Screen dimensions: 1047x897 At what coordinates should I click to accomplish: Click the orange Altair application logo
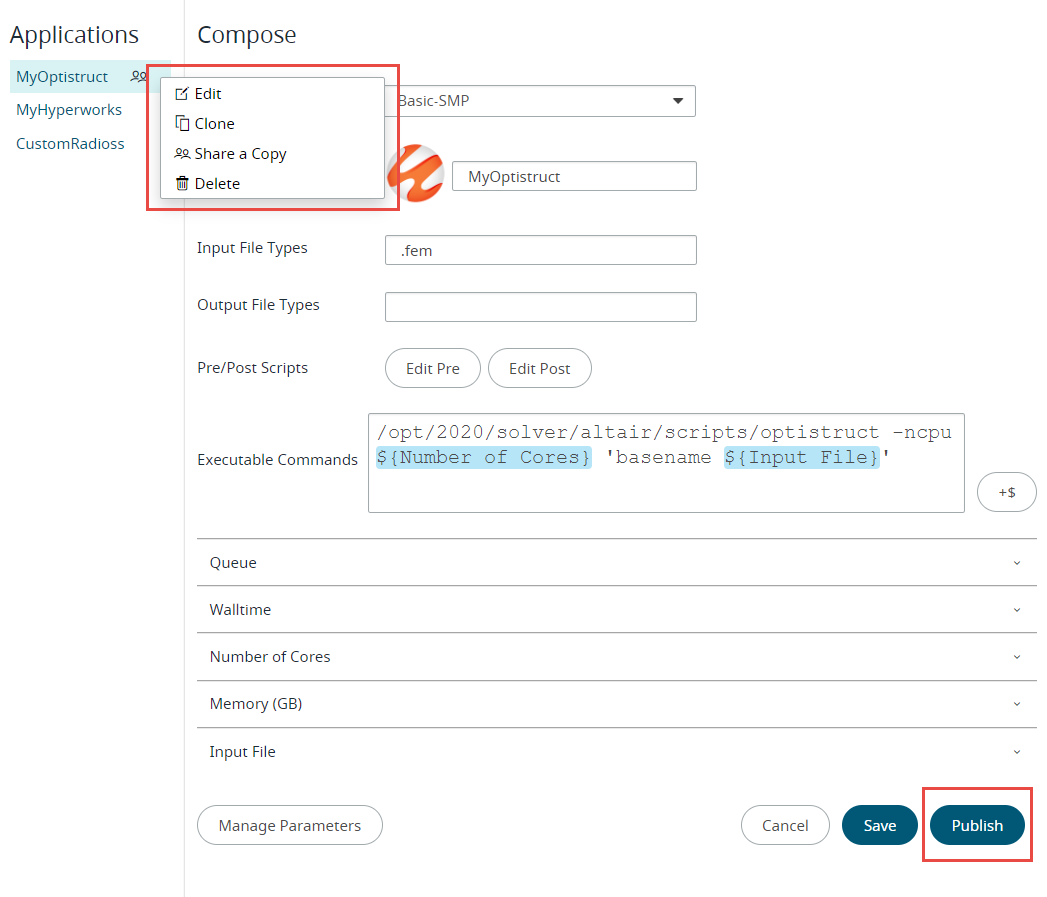(415, 174)
